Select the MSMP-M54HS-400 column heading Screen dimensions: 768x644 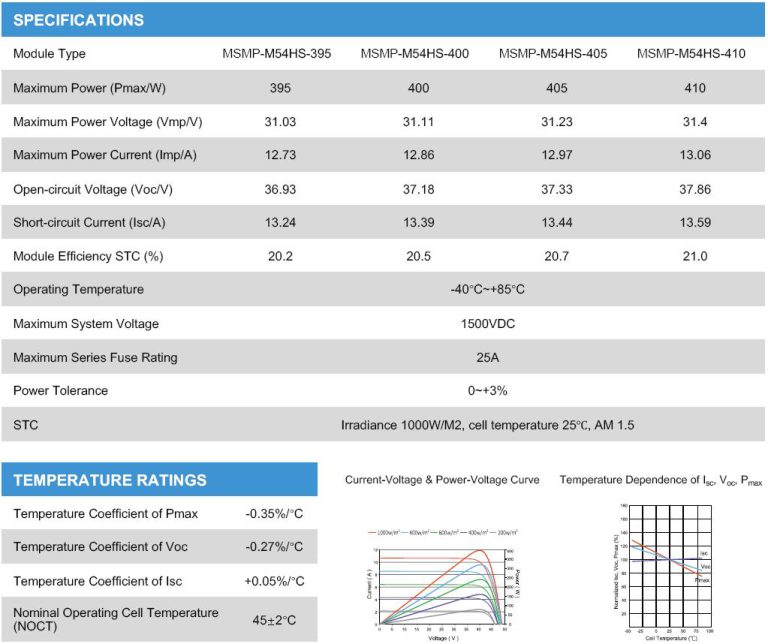point(414,54)
